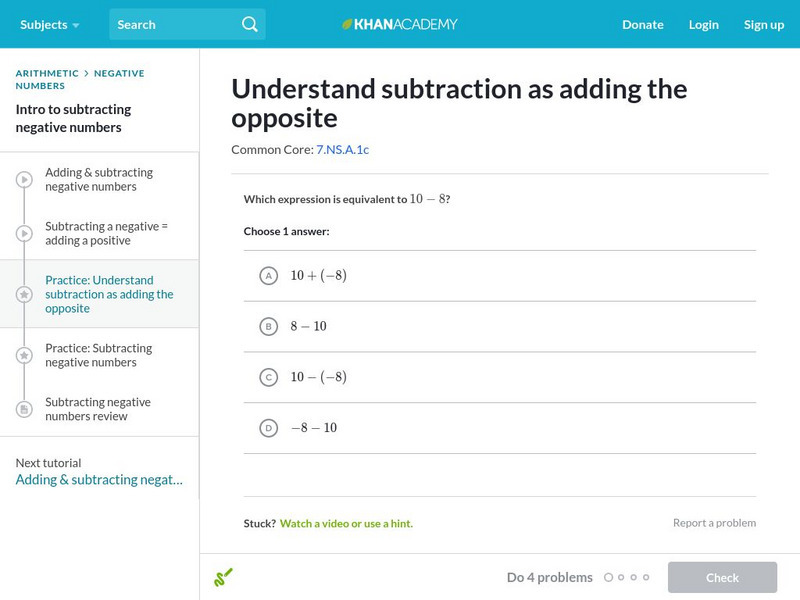The width and height of the screenshot is (800, 600).
Task: Select answer C: 10 − (−8)
Action: 268,378
